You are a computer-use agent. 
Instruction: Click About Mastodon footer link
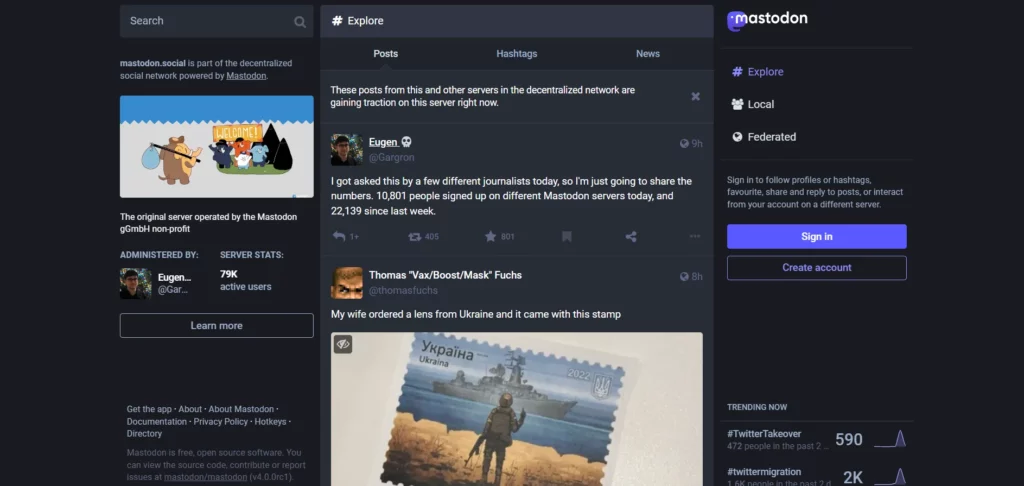241,410
